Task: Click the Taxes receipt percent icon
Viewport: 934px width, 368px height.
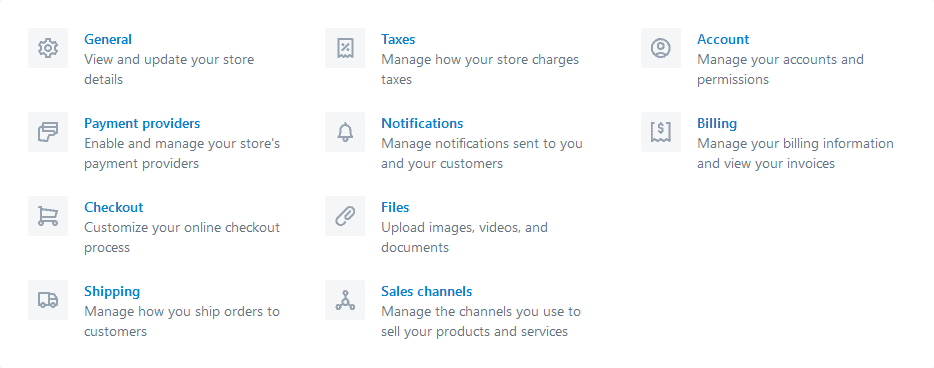Action: pos(345,48)
